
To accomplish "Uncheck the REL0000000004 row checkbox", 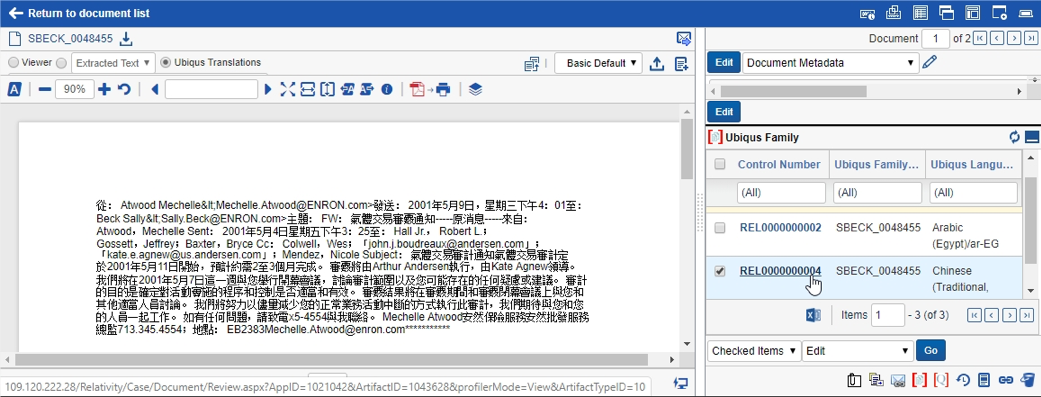I will pos(720,271).
